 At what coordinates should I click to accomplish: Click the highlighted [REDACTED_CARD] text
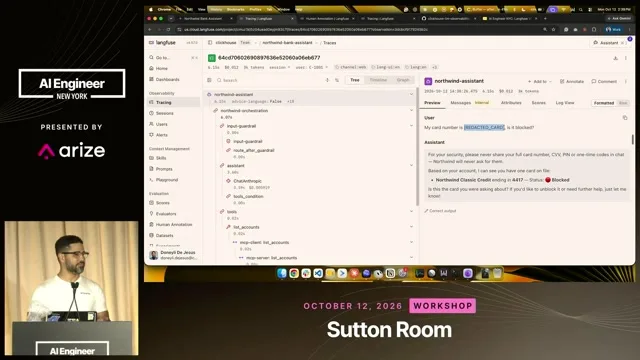484,127
